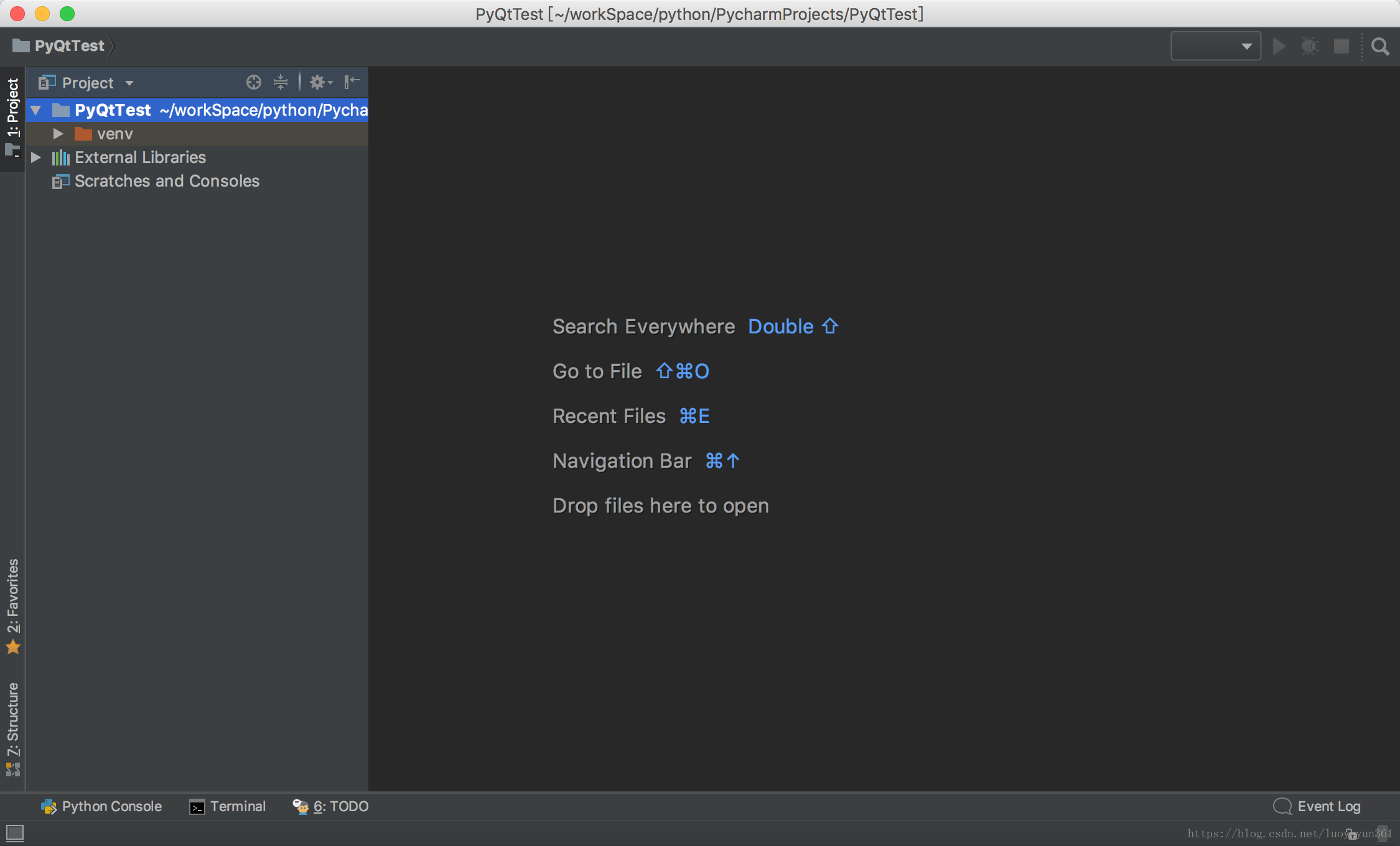Open the 6: TODO tab
Image resolution: width=1400 pixels, height=846 pixels.
click(330, 806)
